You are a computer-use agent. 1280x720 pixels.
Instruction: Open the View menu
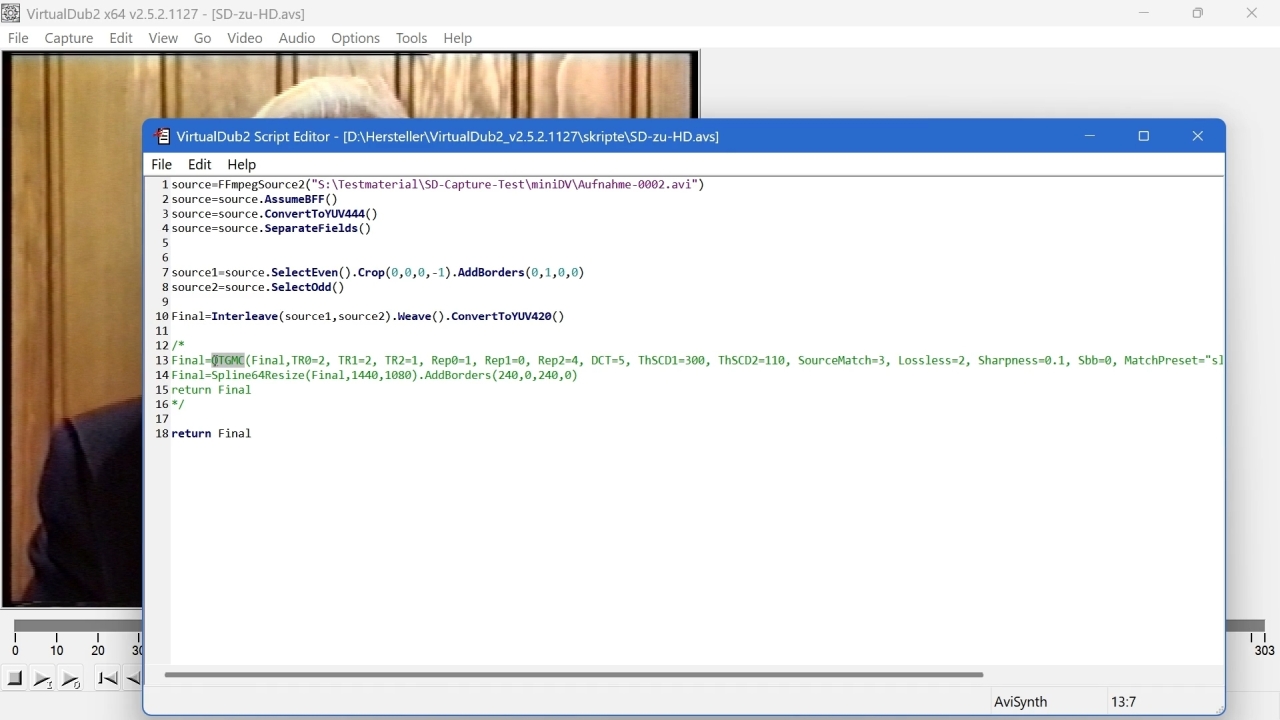[163, 38]
